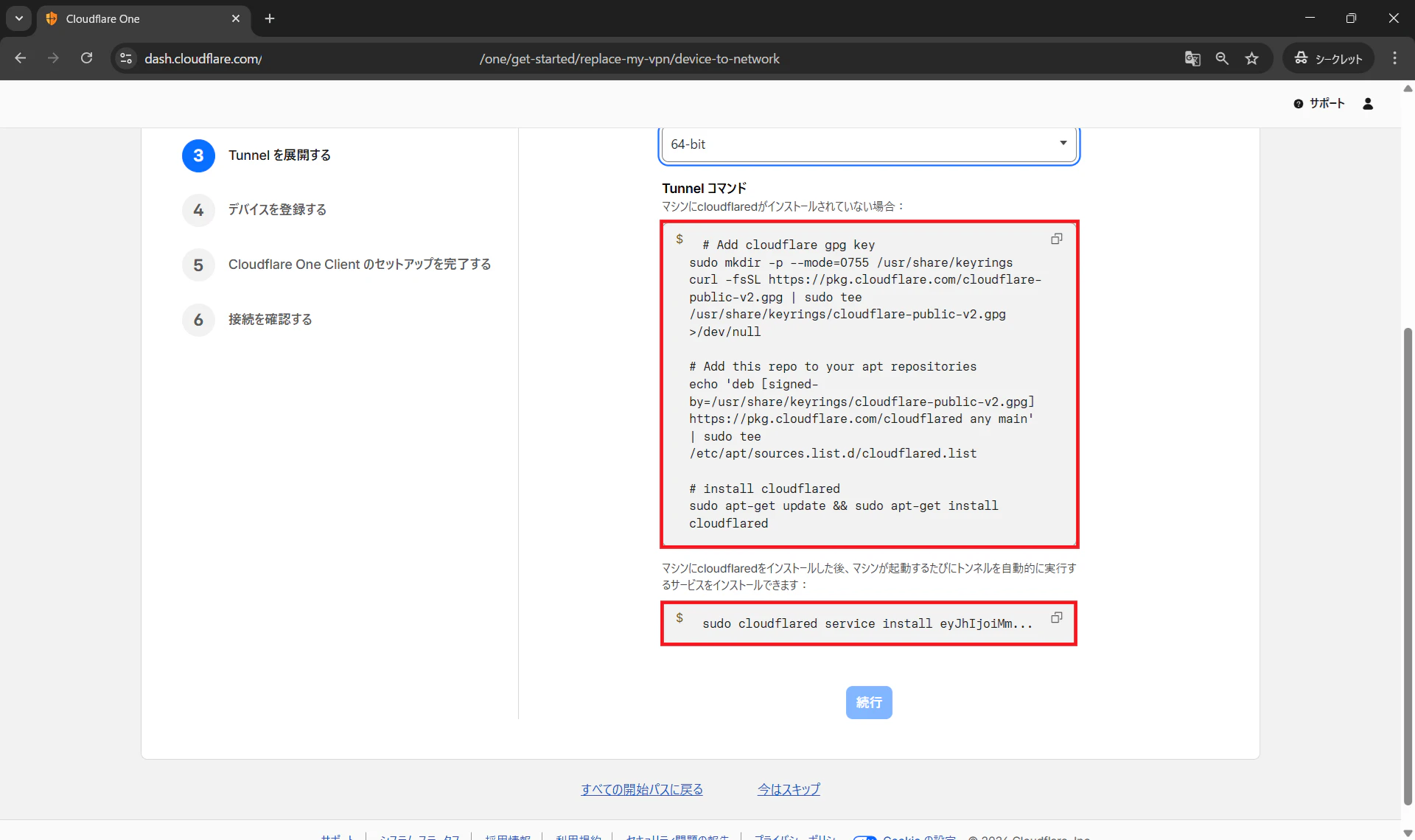Click the 今はスキップ link

coord(789,790)
